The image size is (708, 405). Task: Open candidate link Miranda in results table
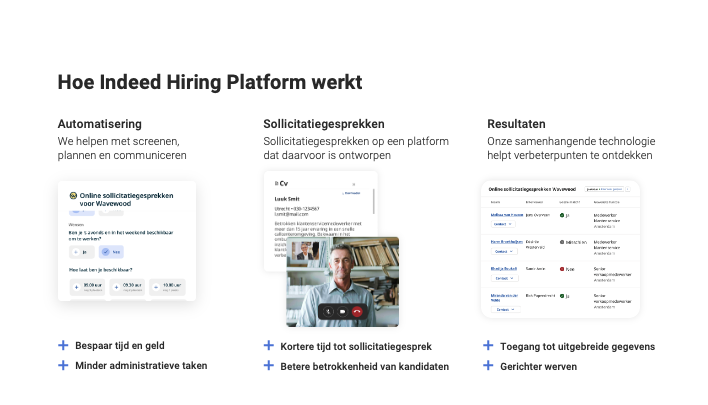(x=504, y=298)
